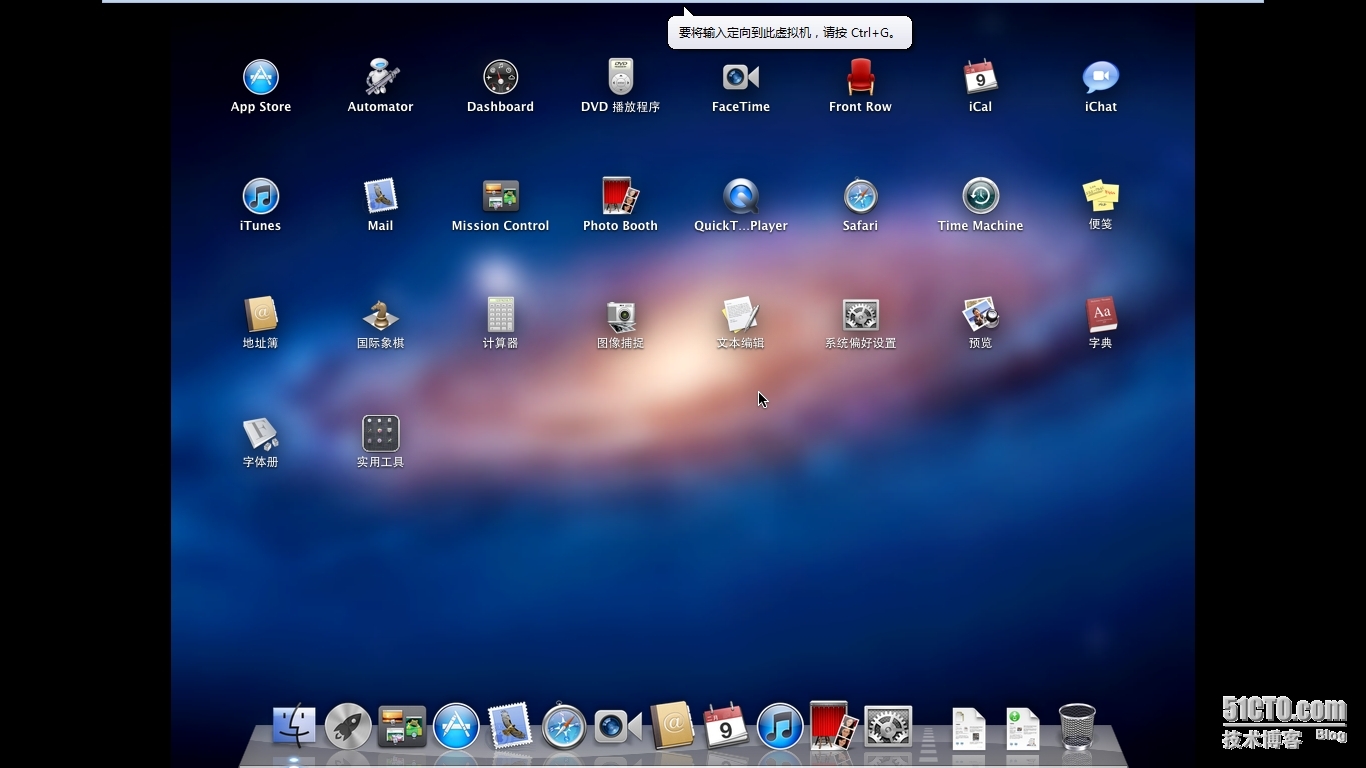Launch QuickTime Player app

741,196
